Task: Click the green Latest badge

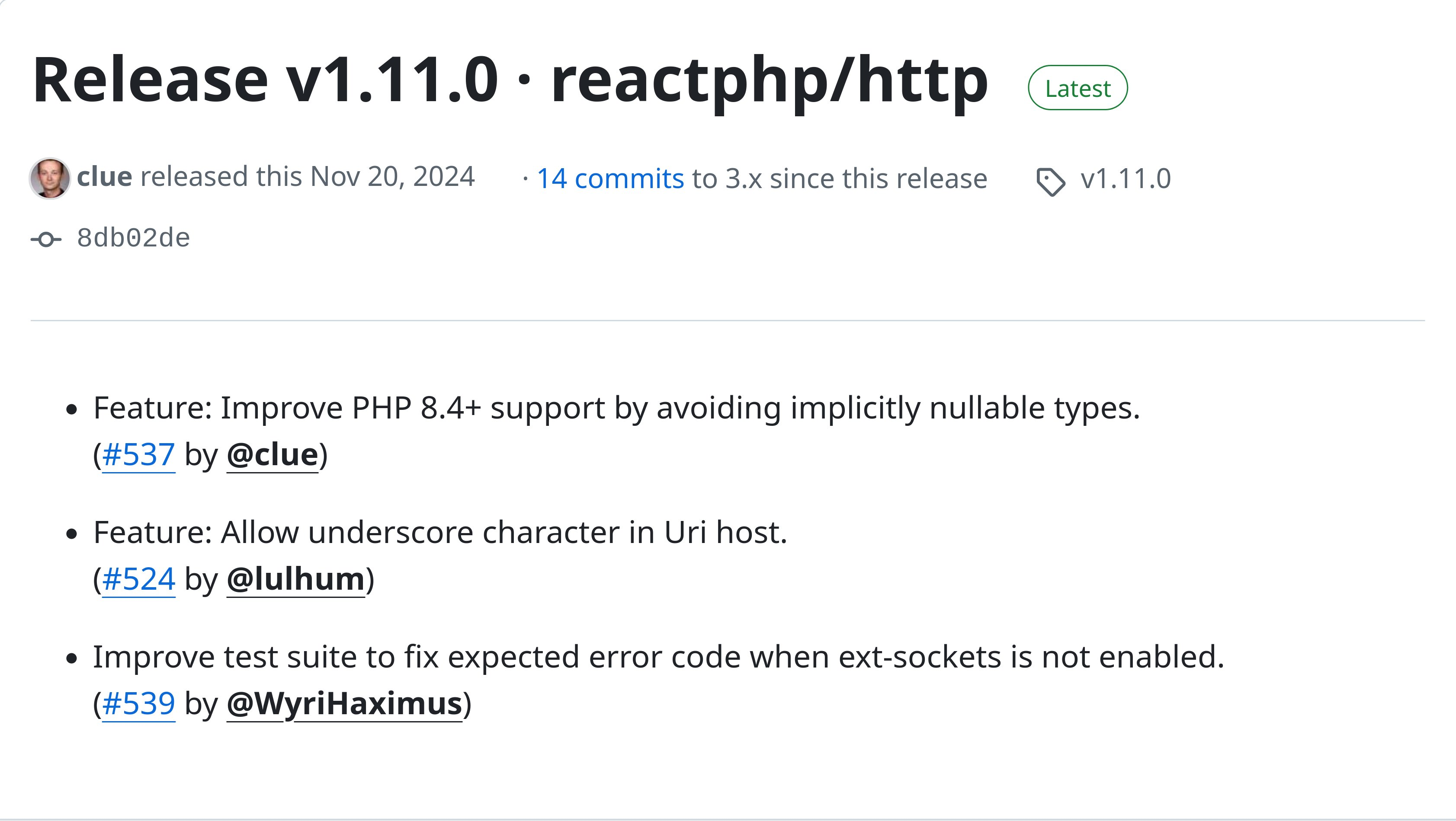Action: (x=1078, y=88)
